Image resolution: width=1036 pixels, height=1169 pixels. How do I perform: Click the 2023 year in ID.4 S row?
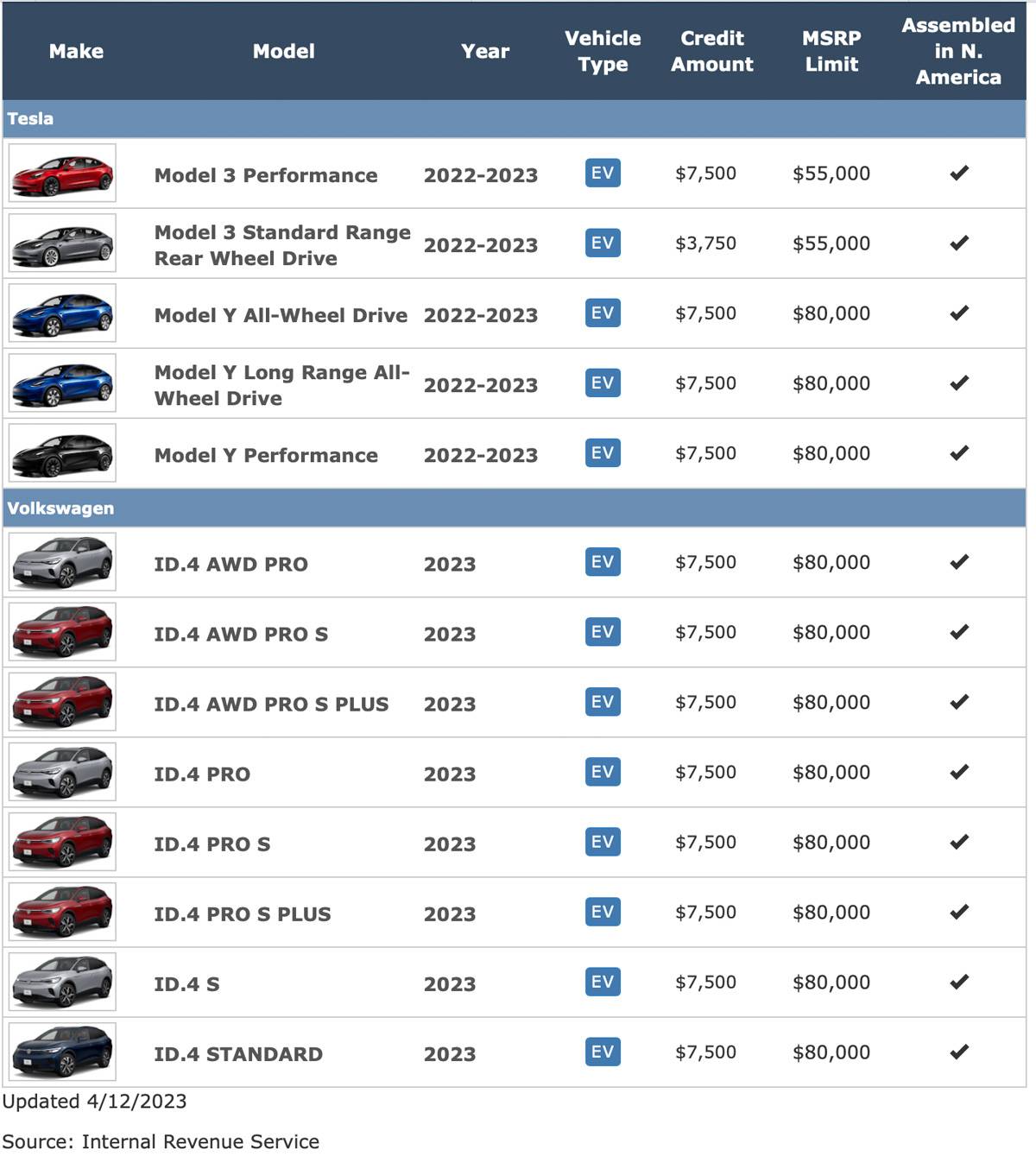[x=450, y=983]
